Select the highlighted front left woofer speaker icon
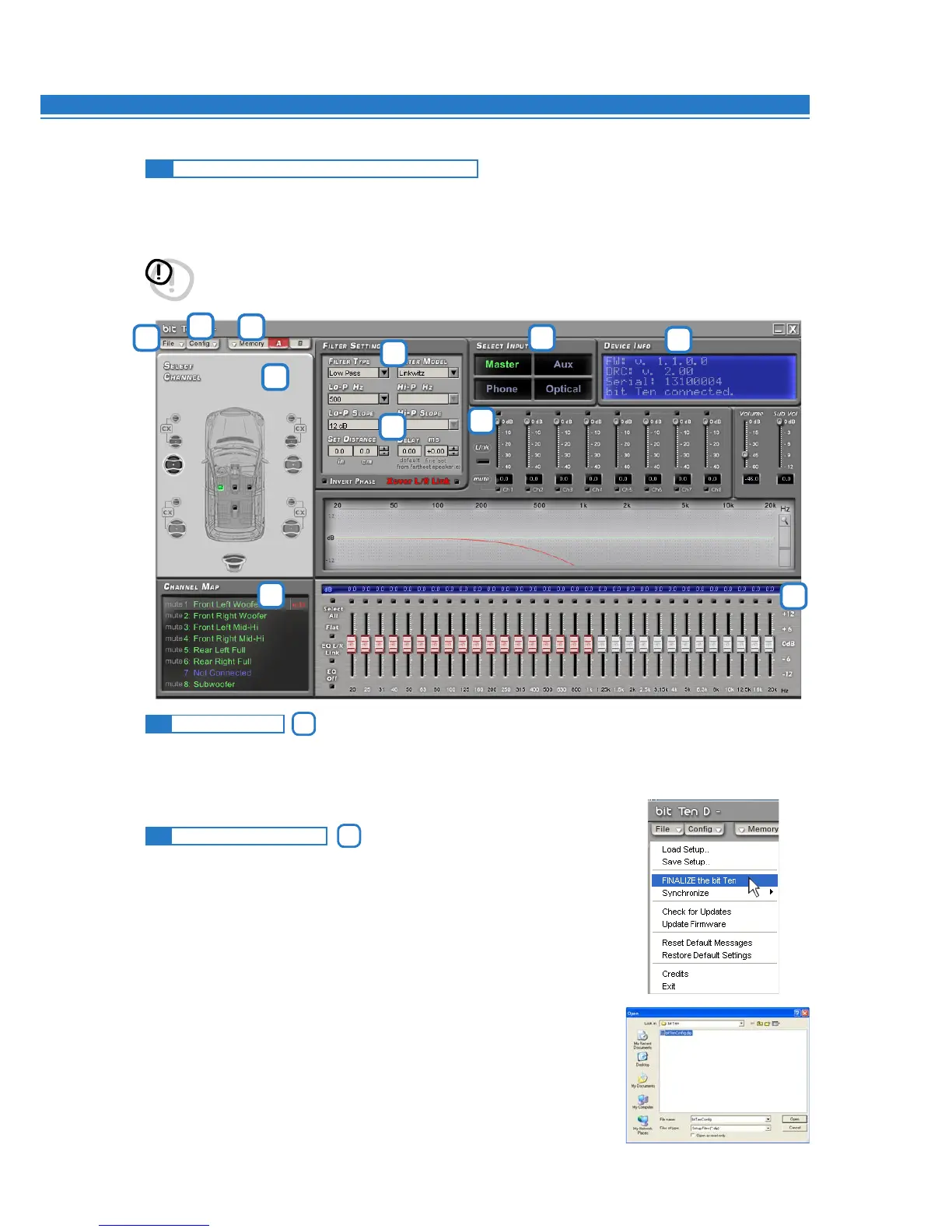Image resolution: width=952 pixels, height=1232 pixels. coord(173,464)
